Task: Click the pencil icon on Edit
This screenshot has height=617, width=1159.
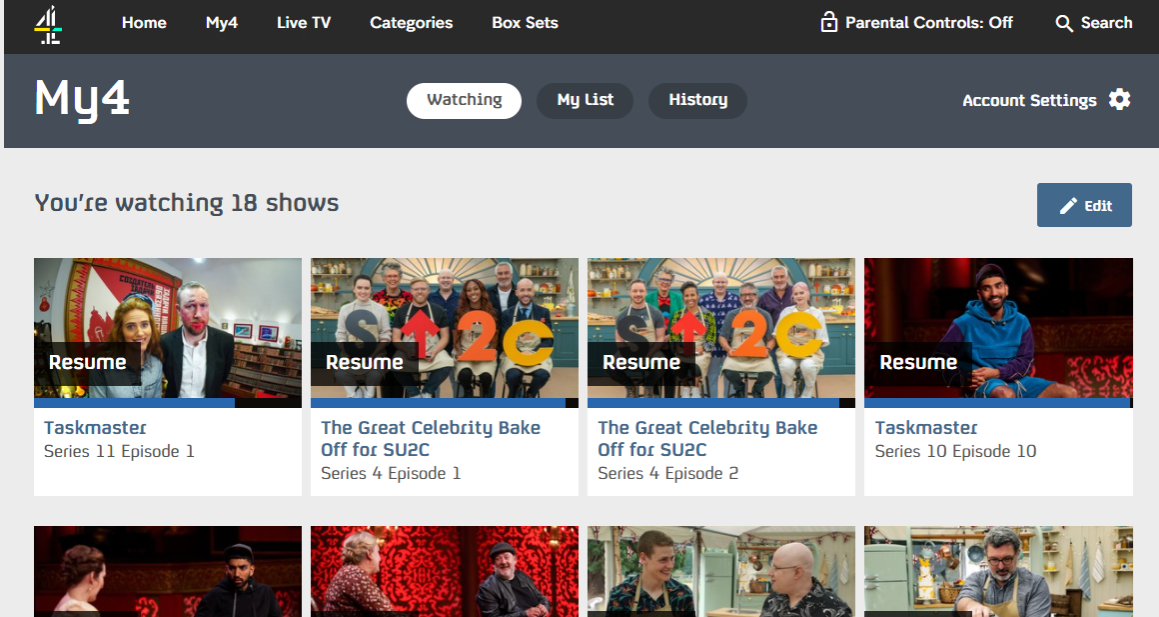Action: pyautogui.click(x=1068, y=206)
